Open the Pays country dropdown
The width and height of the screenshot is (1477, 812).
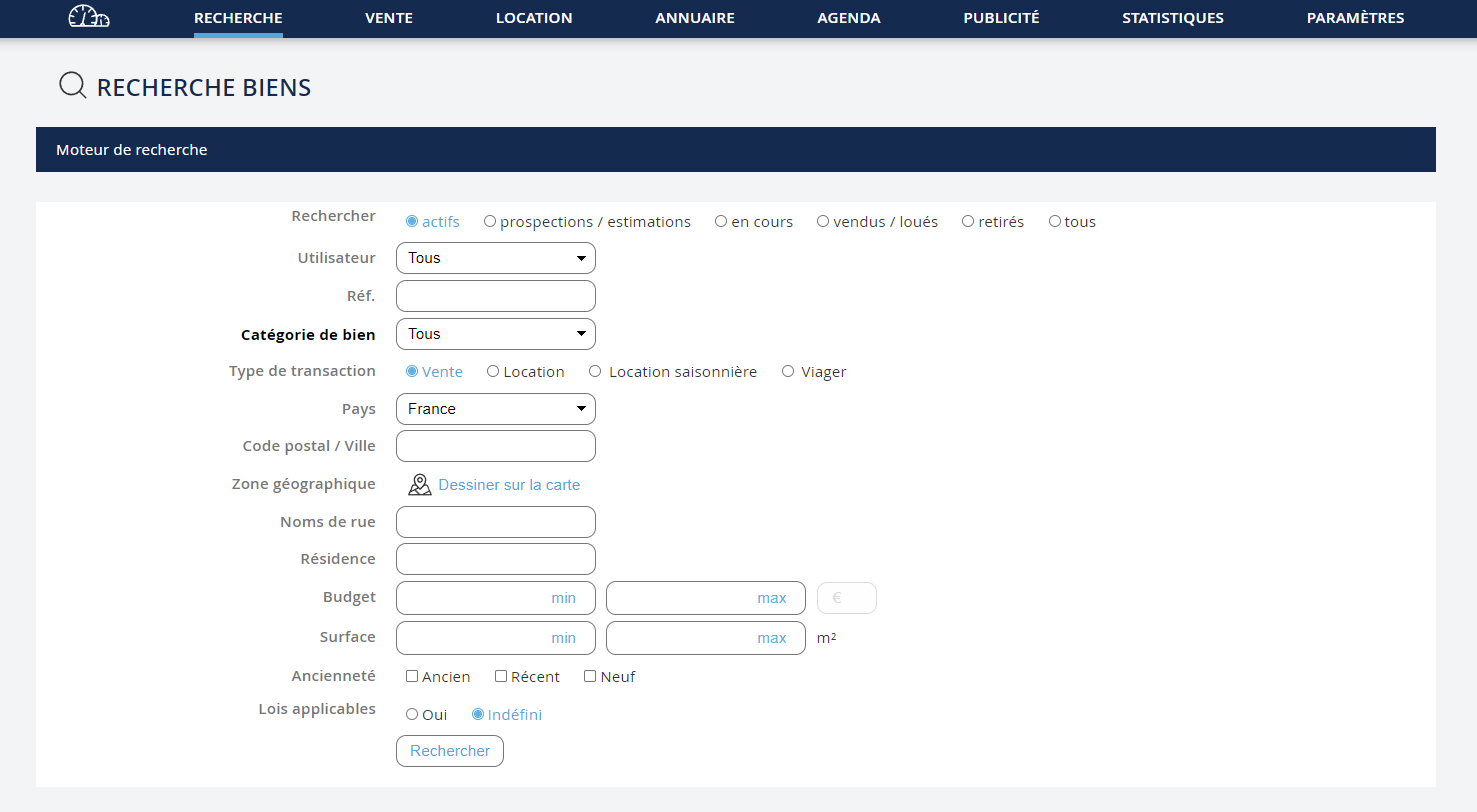tap(496, 409)
